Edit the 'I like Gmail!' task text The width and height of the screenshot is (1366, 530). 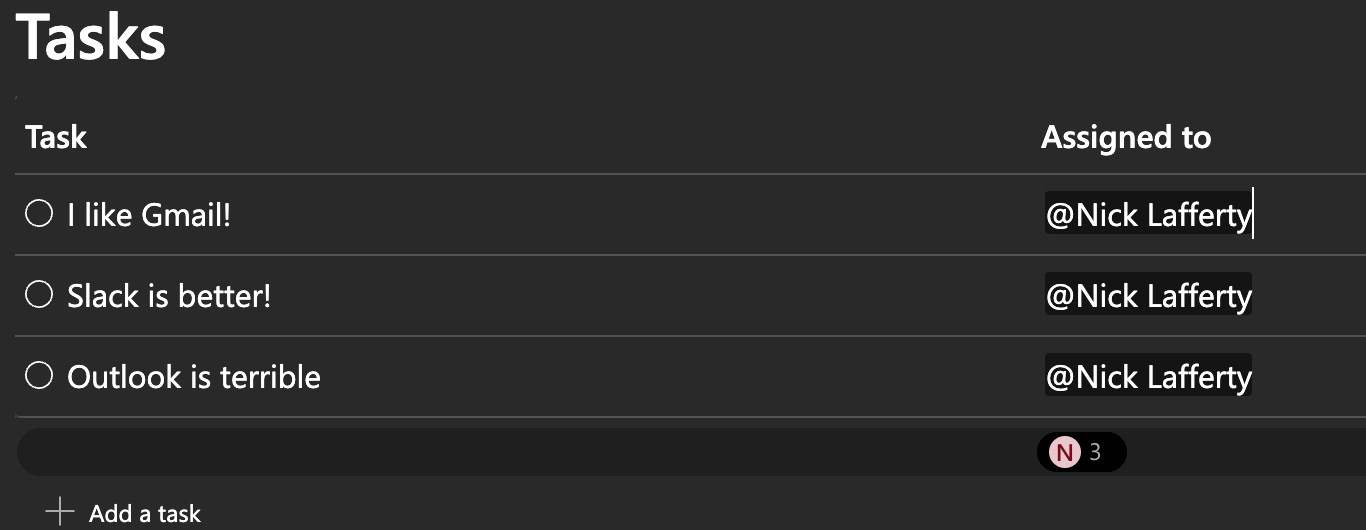point(149,215)
